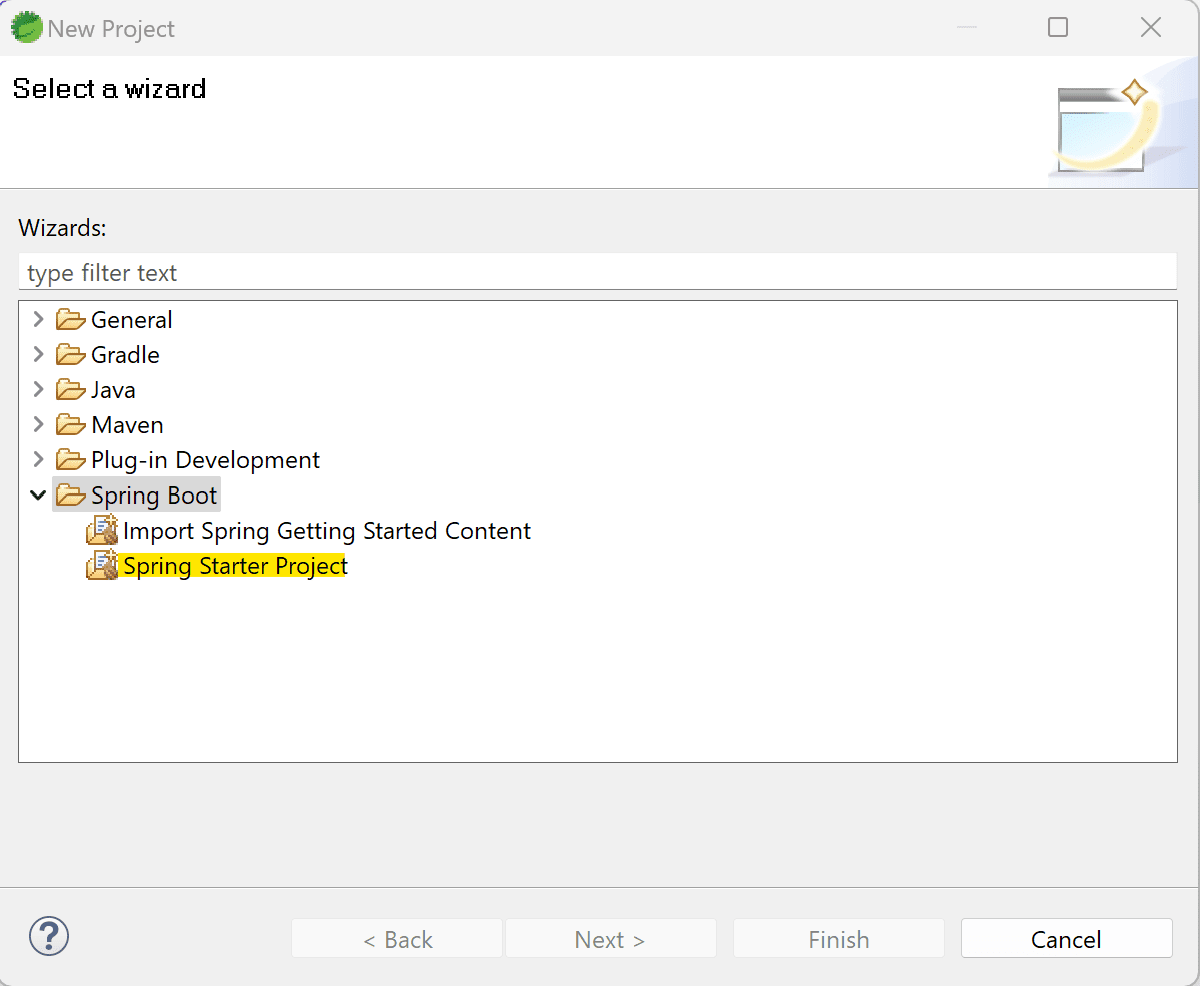Click the Import Spring Getting Started Content icon
The height and width of the screenshot is (986, 1200).
(x=101, y=530)
